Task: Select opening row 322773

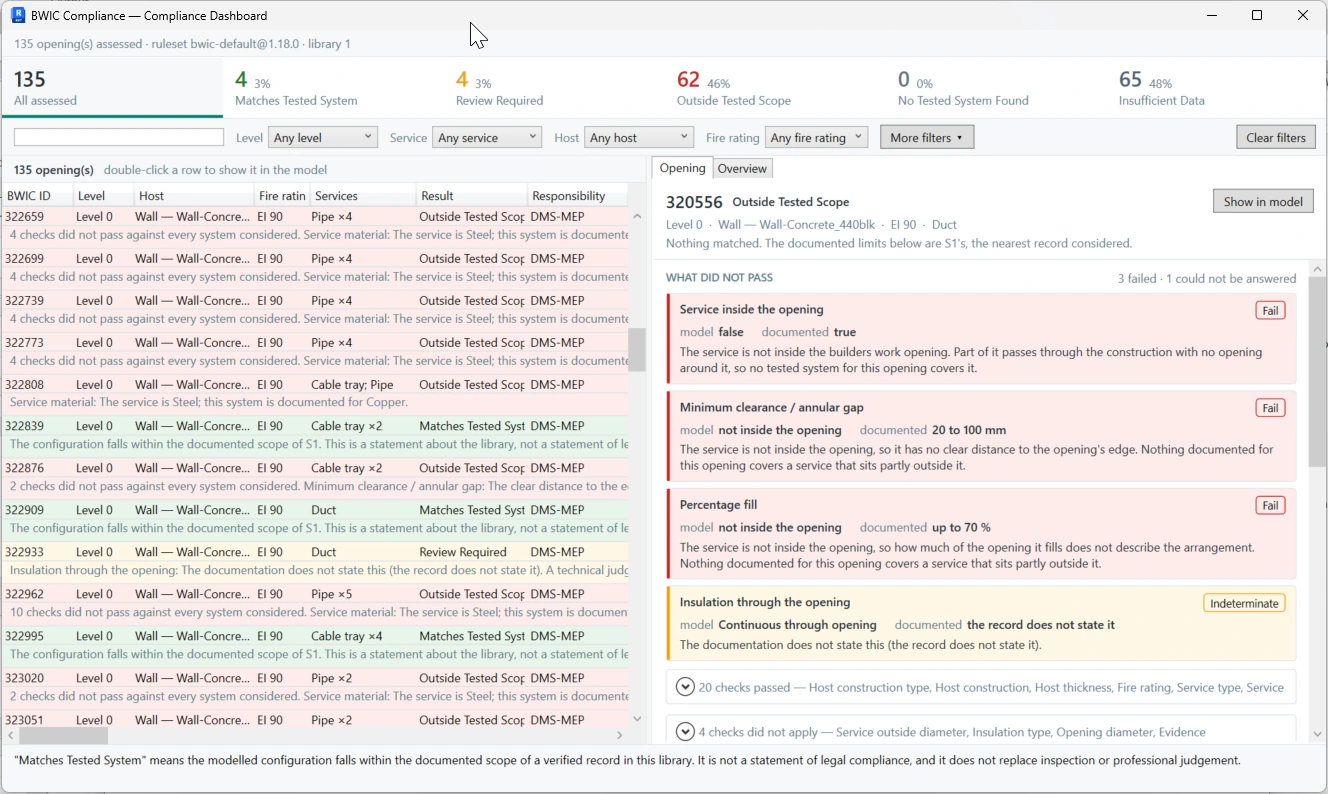Action: tap(315, 352)
